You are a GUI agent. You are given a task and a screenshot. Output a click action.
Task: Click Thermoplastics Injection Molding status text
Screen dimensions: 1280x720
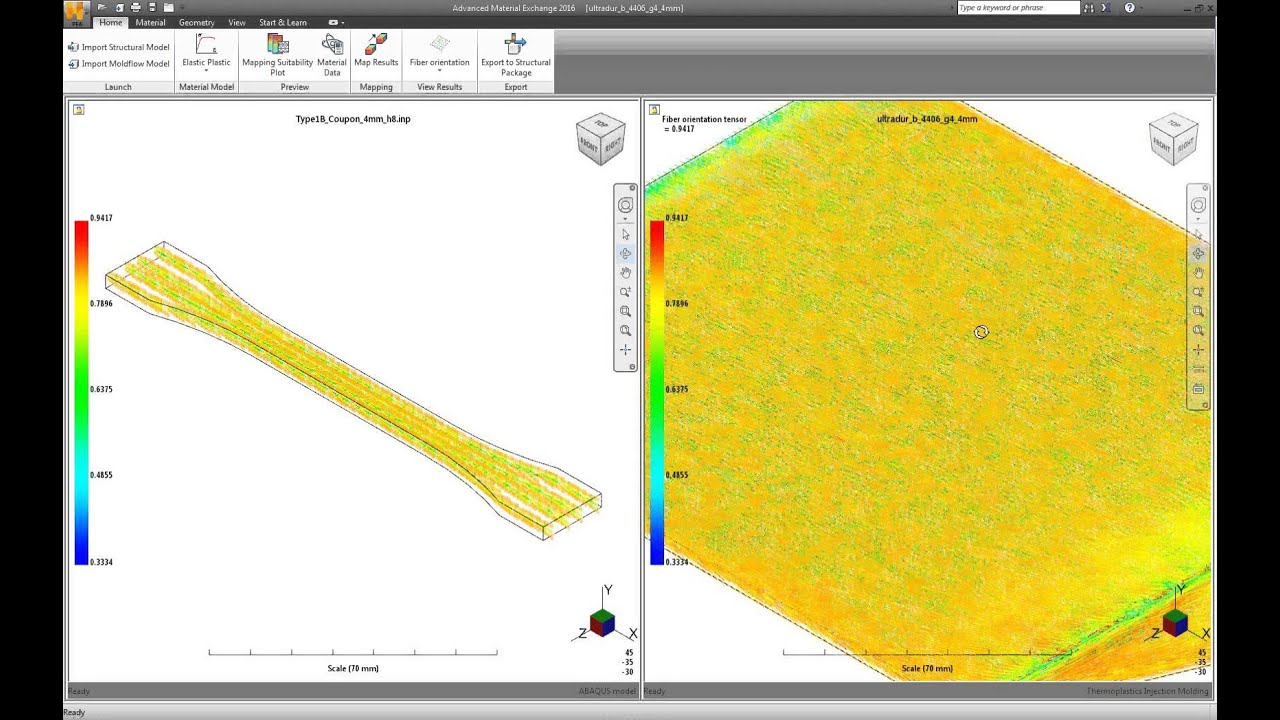point(1148,691)
